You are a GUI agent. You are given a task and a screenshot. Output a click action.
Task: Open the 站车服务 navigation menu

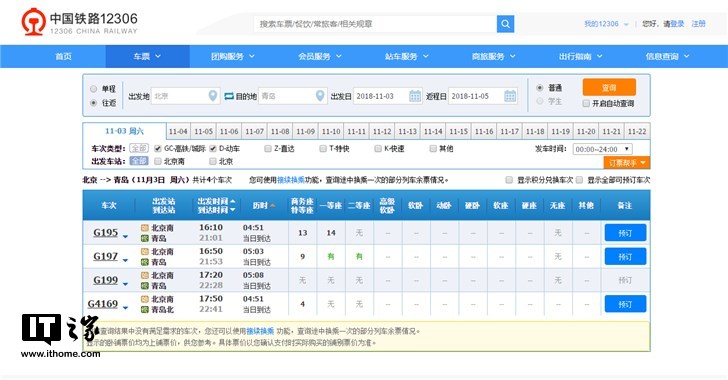(x=407, y=56)
